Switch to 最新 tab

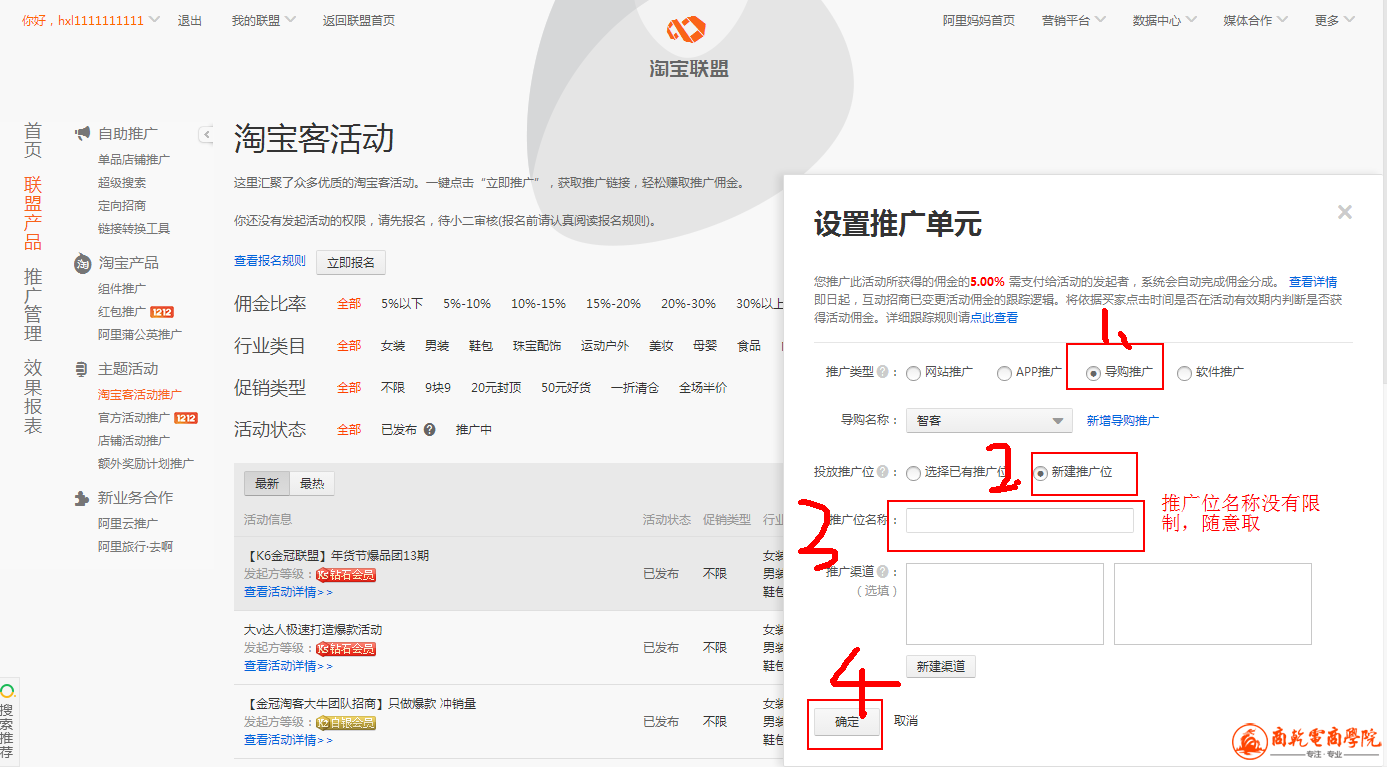(267, 484)
